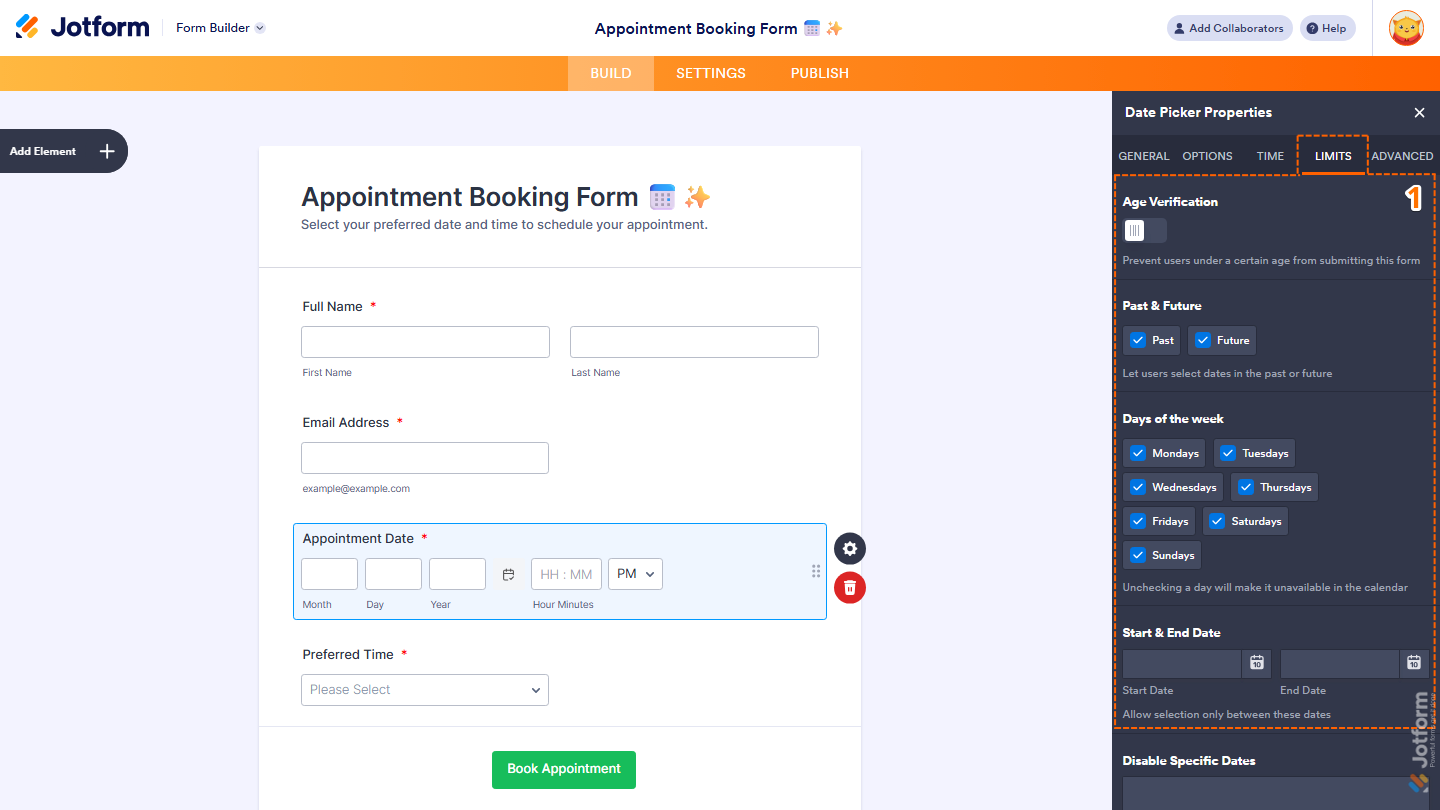Click the Full Name field label

[x=333, y=307]
